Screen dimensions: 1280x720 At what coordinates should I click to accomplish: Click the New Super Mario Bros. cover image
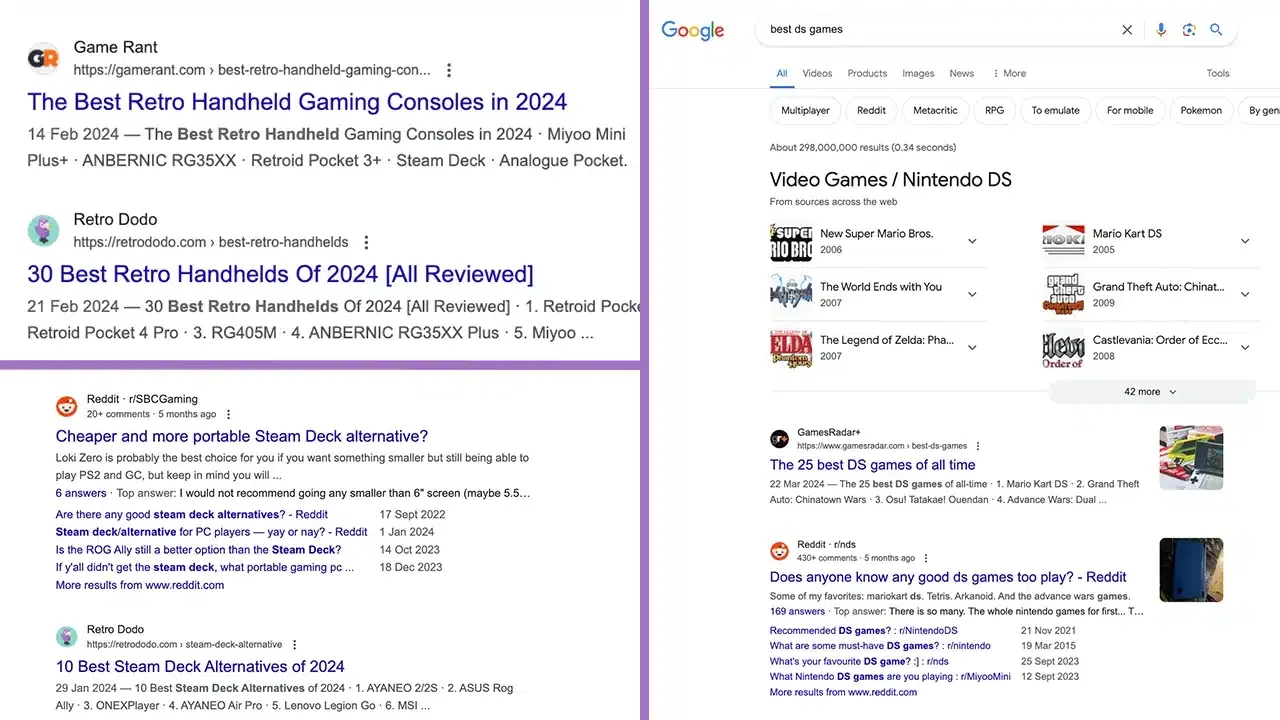(x=791, y=242)
